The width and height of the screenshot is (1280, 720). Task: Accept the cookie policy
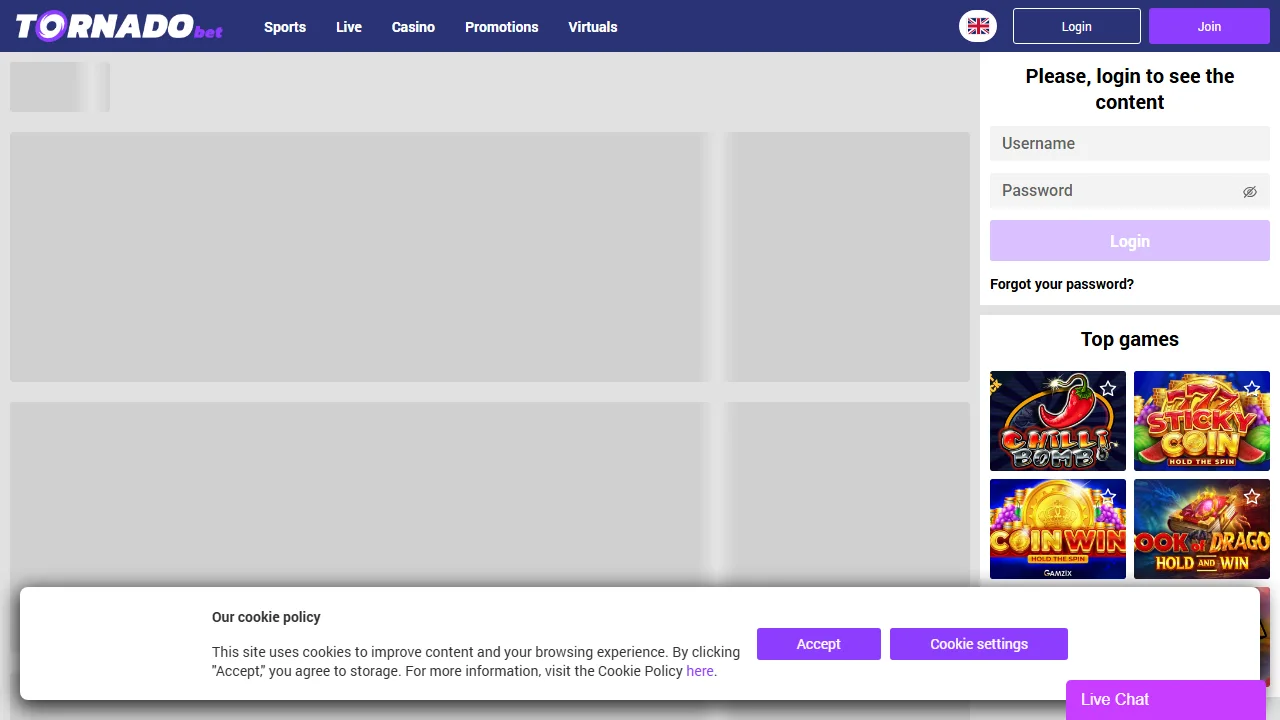pos(819,644)
